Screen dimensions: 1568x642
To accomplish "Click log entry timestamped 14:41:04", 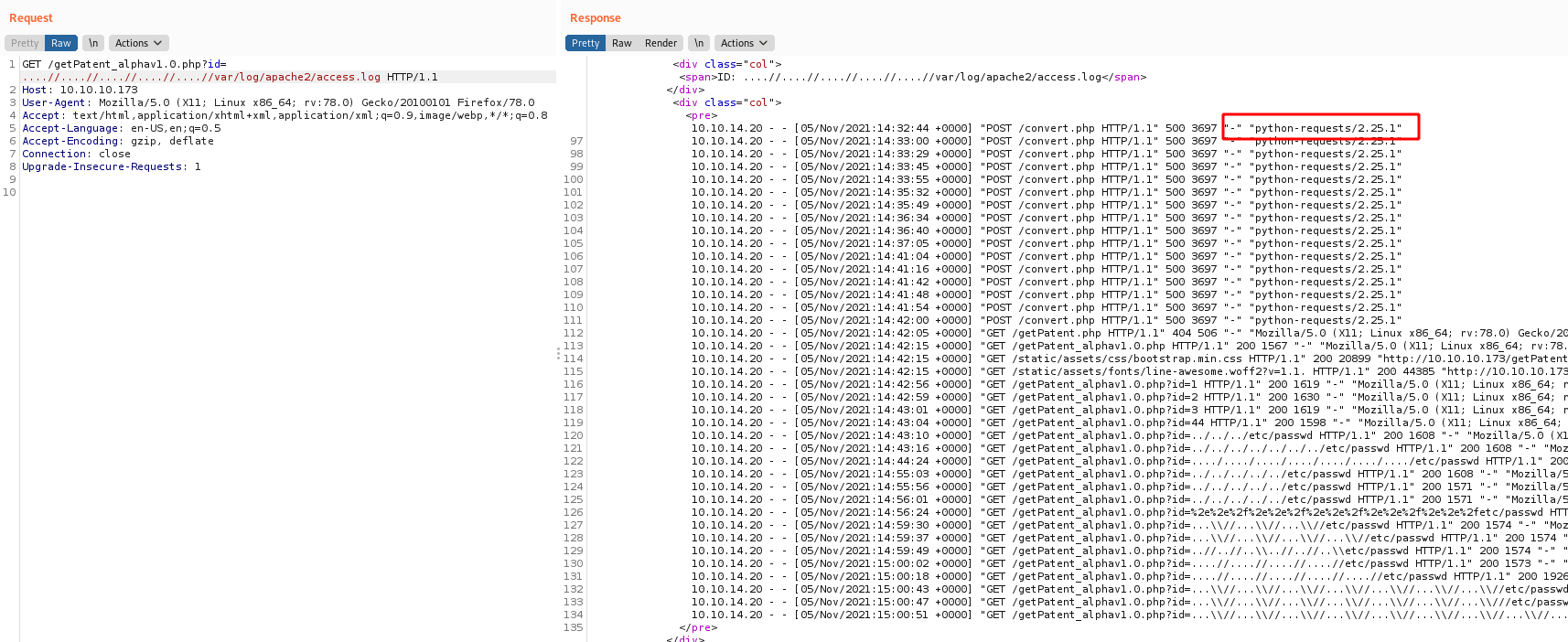I will click(x=1046, y=256).
